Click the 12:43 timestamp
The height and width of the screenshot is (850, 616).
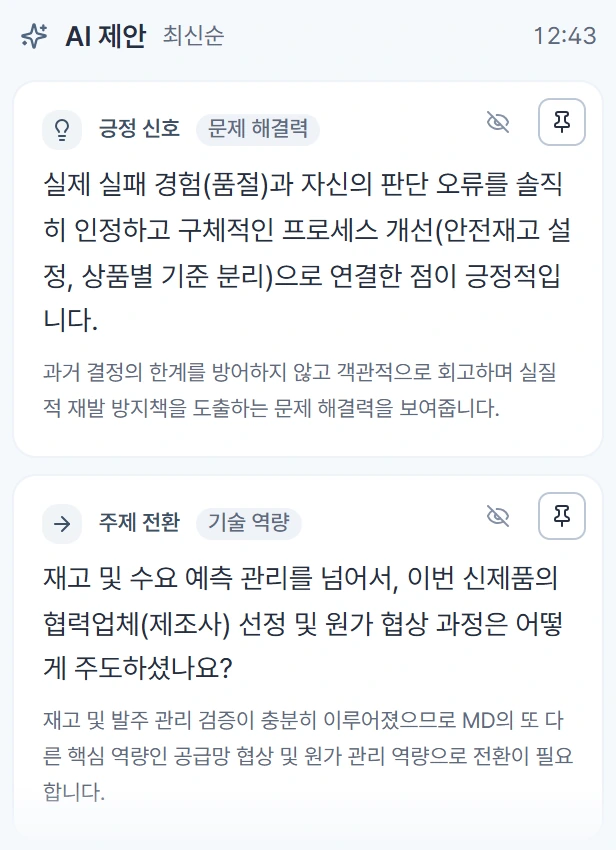pos(564,36)
